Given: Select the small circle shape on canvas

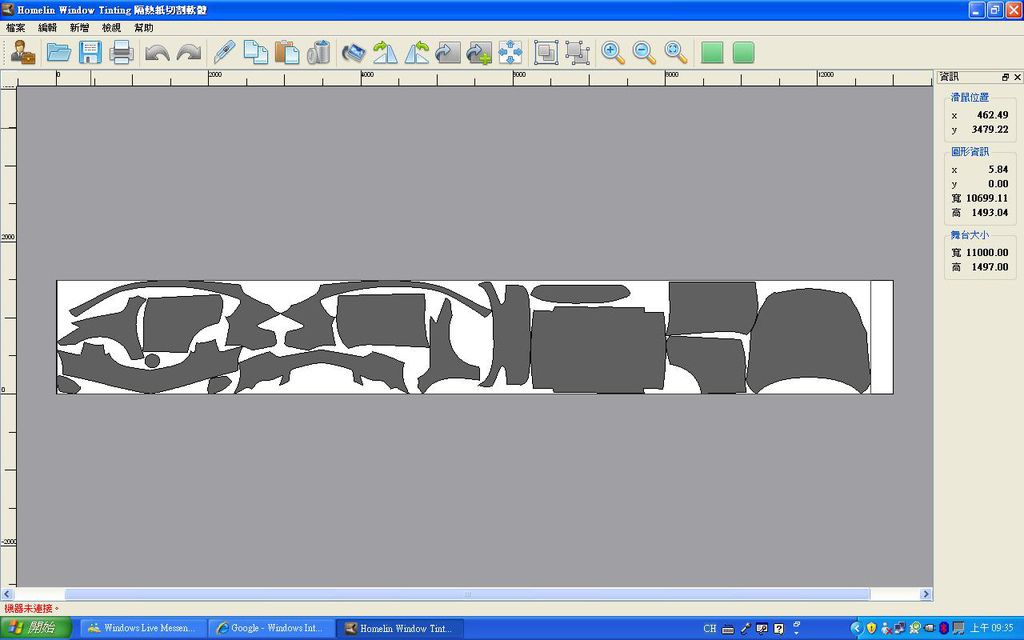Looking at the screenshot, I should (x=152, y=360).
